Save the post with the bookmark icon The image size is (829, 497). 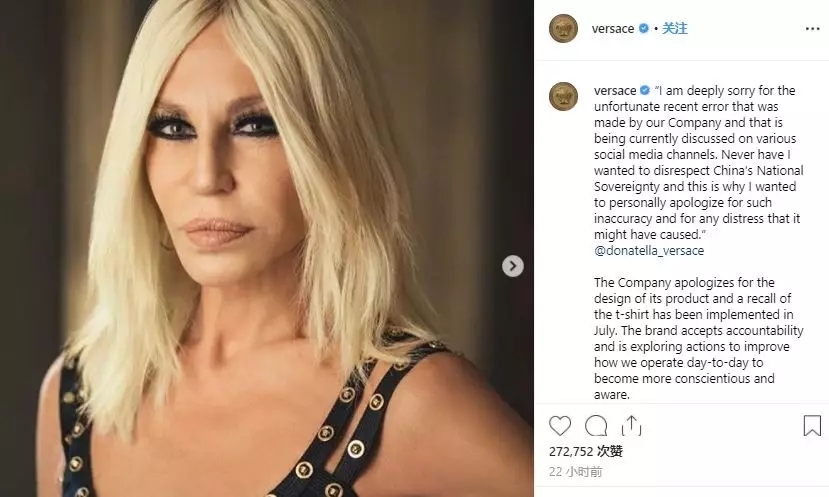812,426
